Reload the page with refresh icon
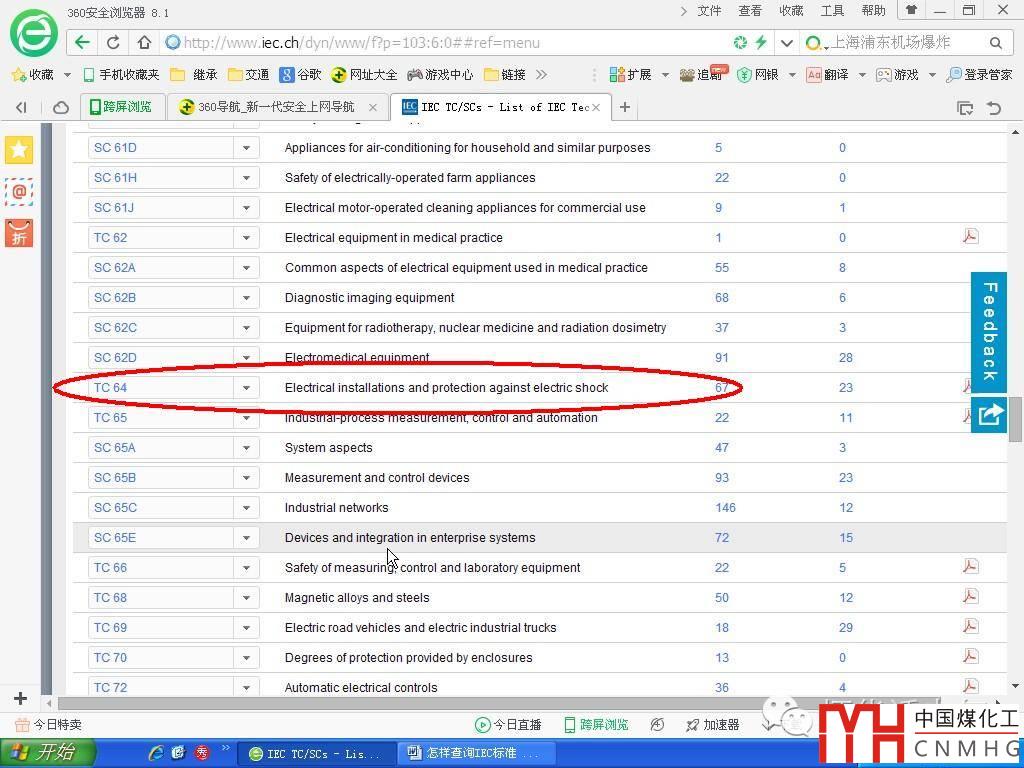The height and width of the screenshot is (768, 1024). pos(113,42)
